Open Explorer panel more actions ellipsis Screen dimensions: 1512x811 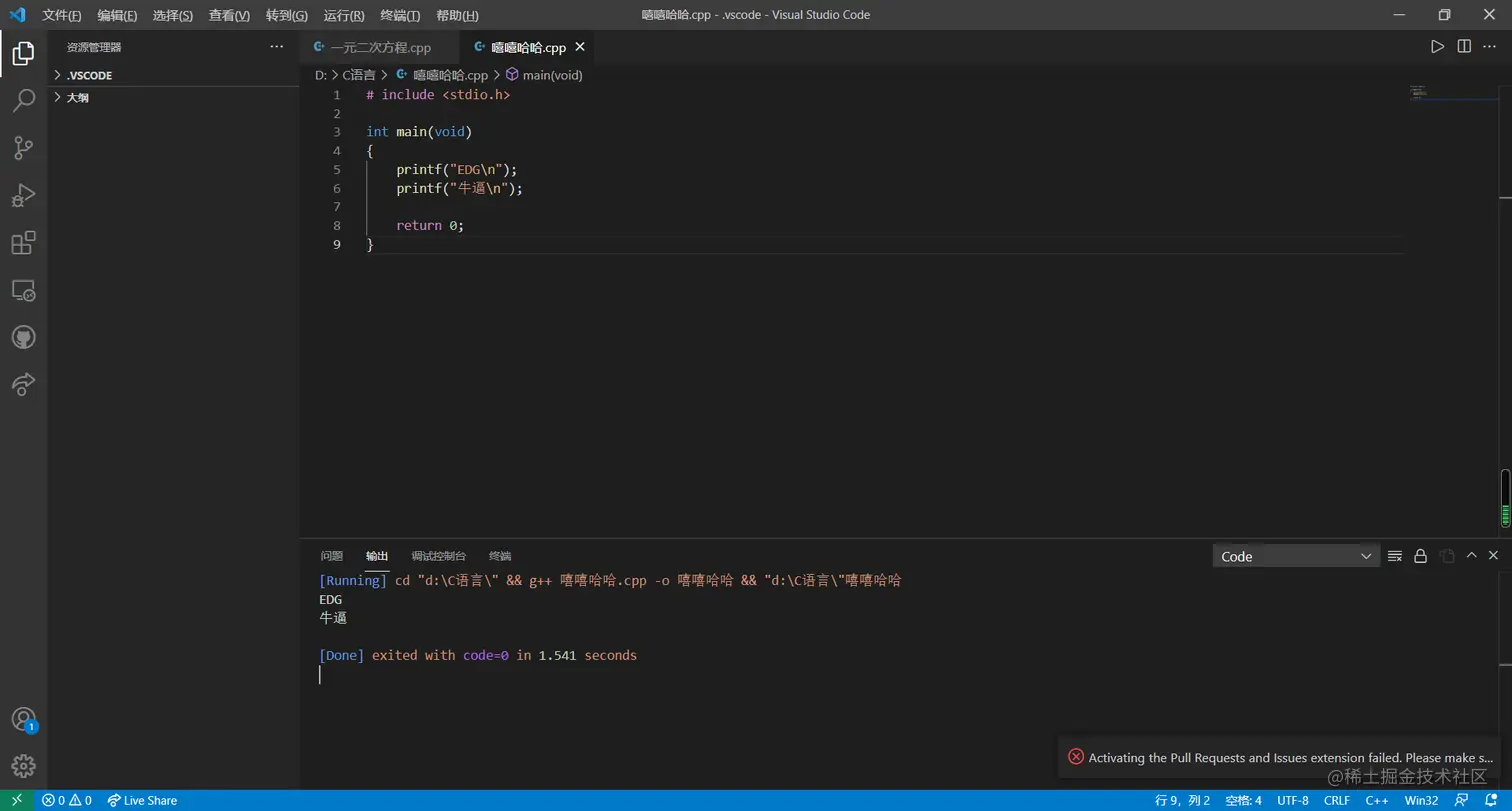[277, 47]
